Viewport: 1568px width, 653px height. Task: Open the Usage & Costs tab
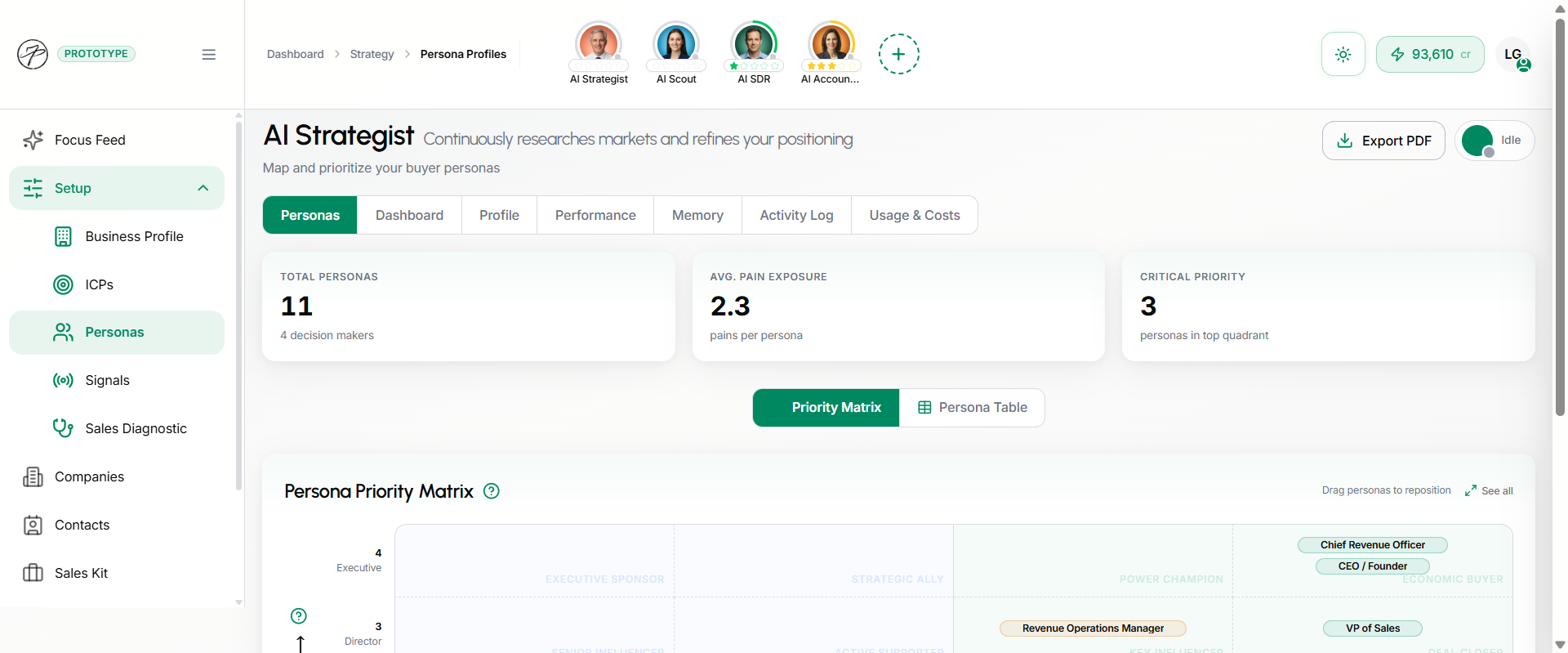915,215
